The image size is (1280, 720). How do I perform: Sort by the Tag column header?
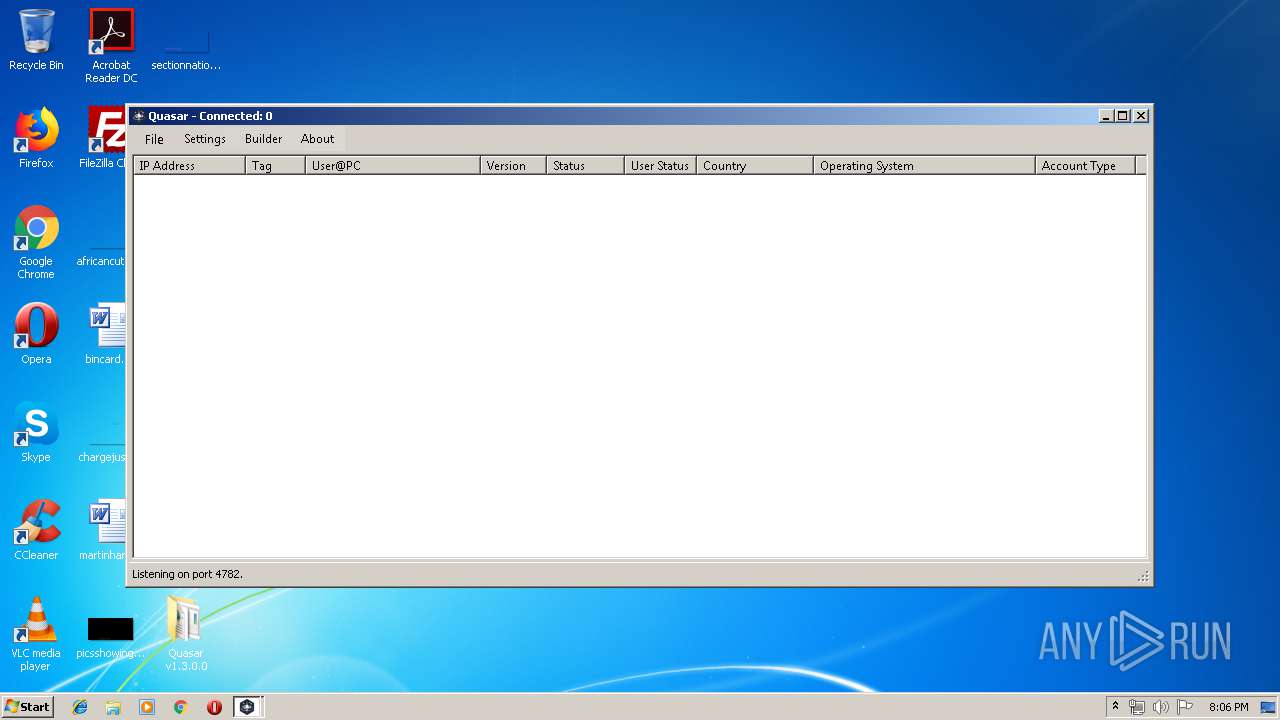pos(275,166)
